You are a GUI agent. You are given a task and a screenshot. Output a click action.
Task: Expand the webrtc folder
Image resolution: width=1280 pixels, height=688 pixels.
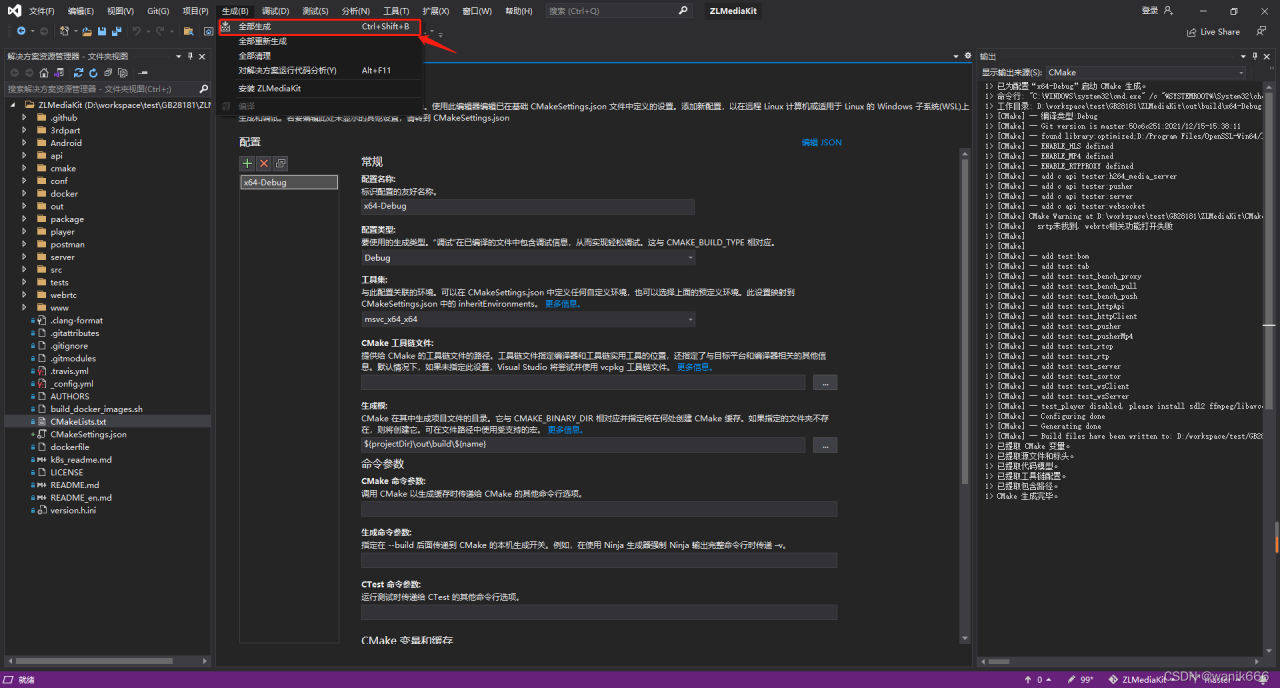25,295
